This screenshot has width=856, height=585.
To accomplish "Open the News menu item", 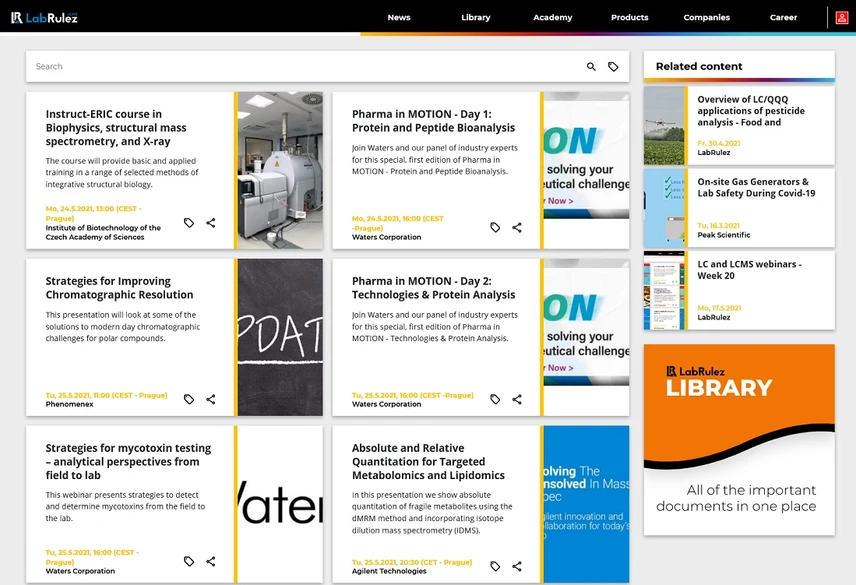I will 399,17.
